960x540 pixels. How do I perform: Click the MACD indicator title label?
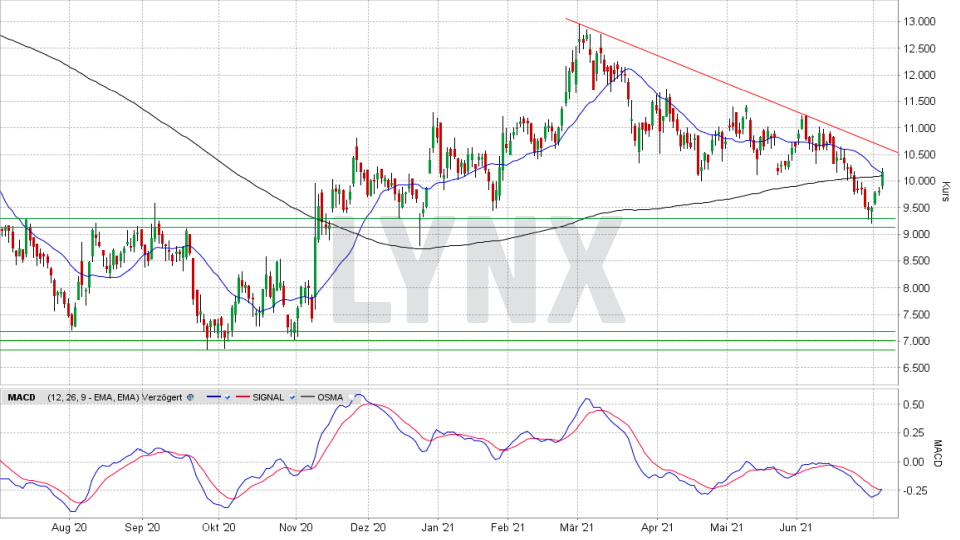pyautogui.click(x=21, y=398)
